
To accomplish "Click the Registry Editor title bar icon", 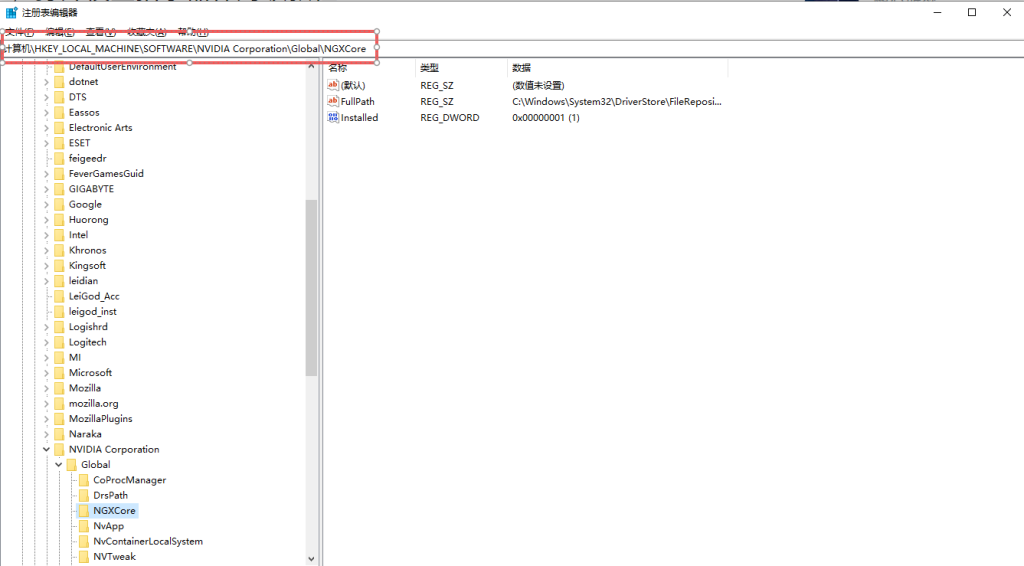I will (x=11, y=12).
